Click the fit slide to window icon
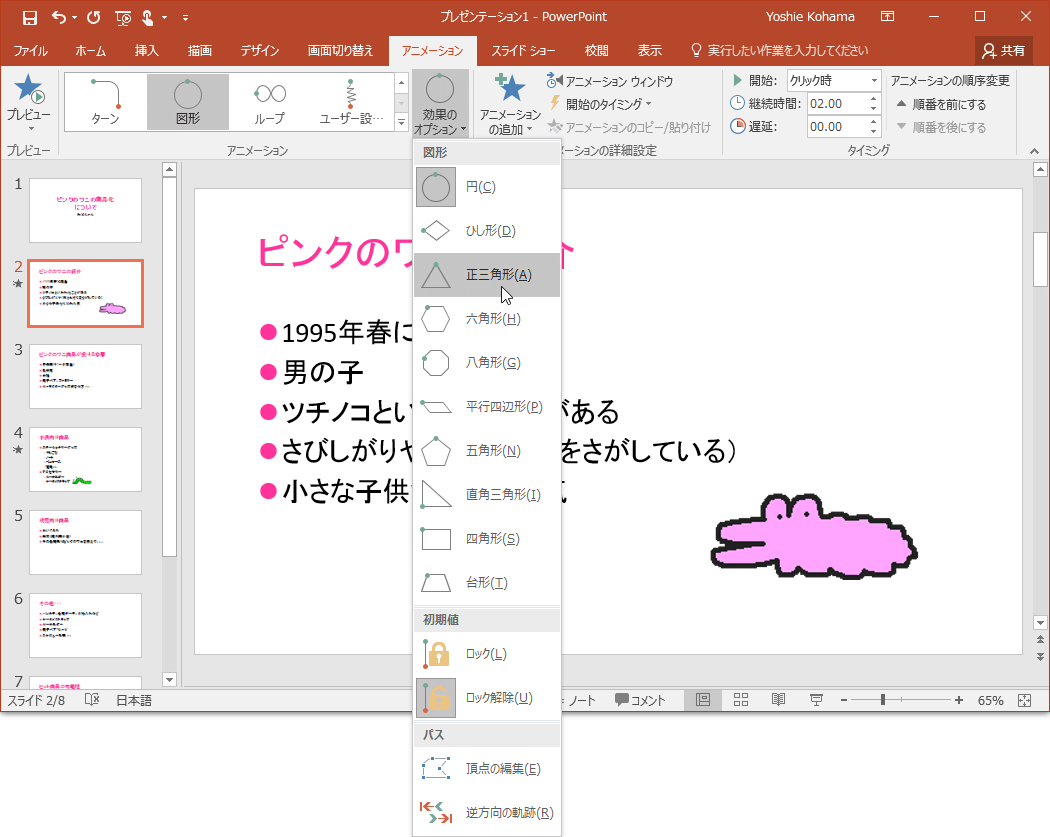Viewport: 1050px width, 837px height. (x=1025, y=700)
